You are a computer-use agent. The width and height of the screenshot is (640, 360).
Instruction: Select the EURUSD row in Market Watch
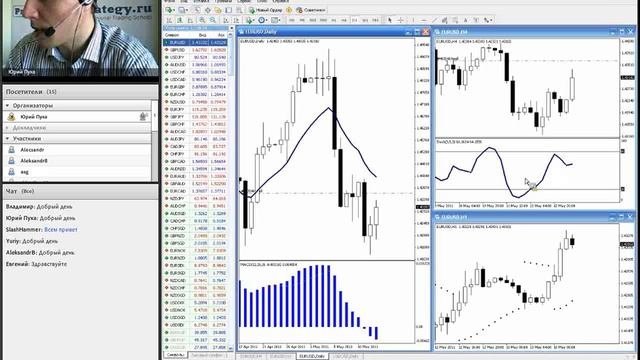click(x=196, y=42)
